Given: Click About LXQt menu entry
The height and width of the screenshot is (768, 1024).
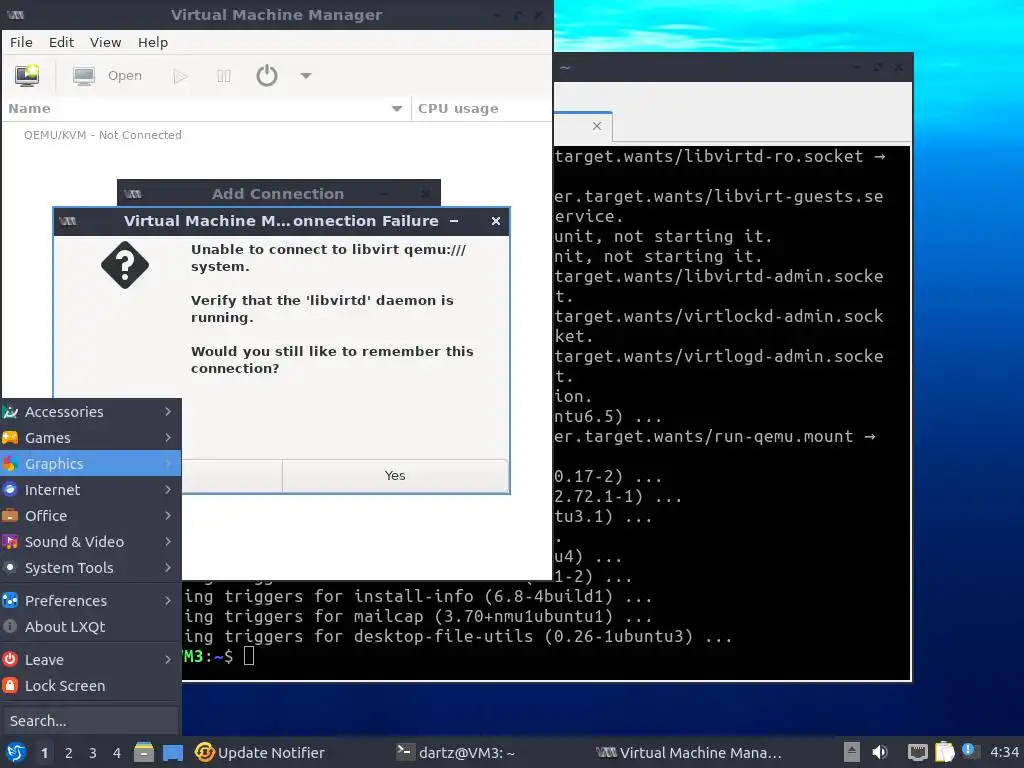Looking at the screenshot, I should 91,627.
